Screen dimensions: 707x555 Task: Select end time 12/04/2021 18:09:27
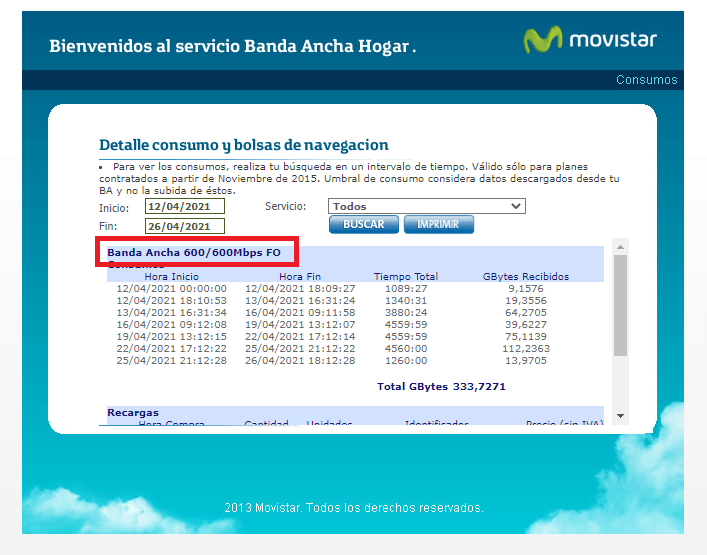point(300,289)
